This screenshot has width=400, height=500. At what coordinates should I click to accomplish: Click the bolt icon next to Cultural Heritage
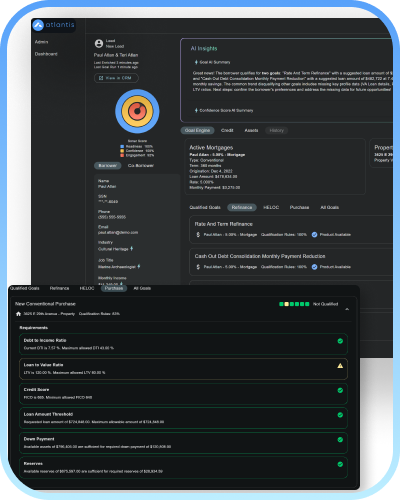tap(132, 249)
